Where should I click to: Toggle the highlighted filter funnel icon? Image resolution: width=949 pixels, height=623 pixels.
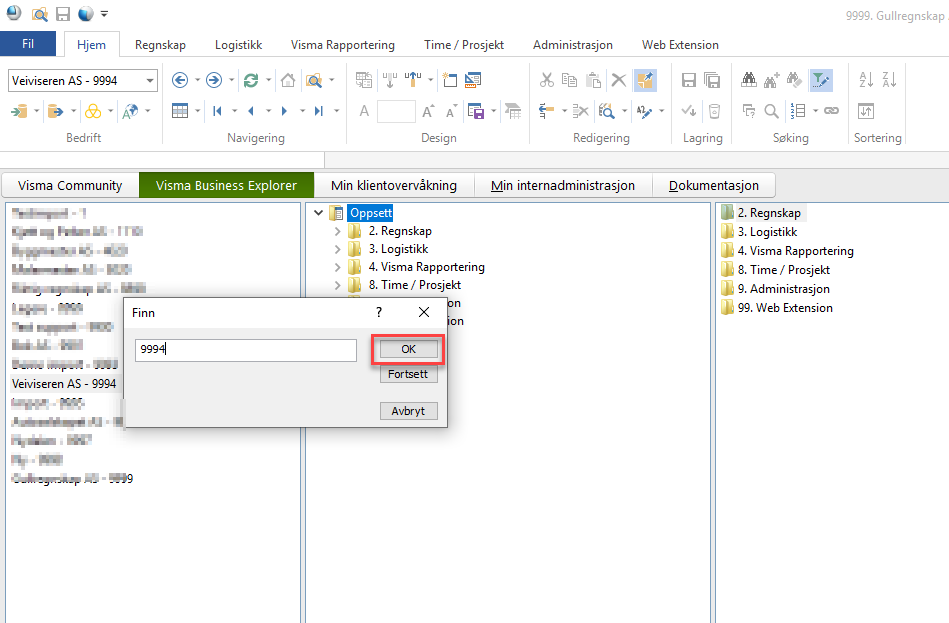(821, 80)
